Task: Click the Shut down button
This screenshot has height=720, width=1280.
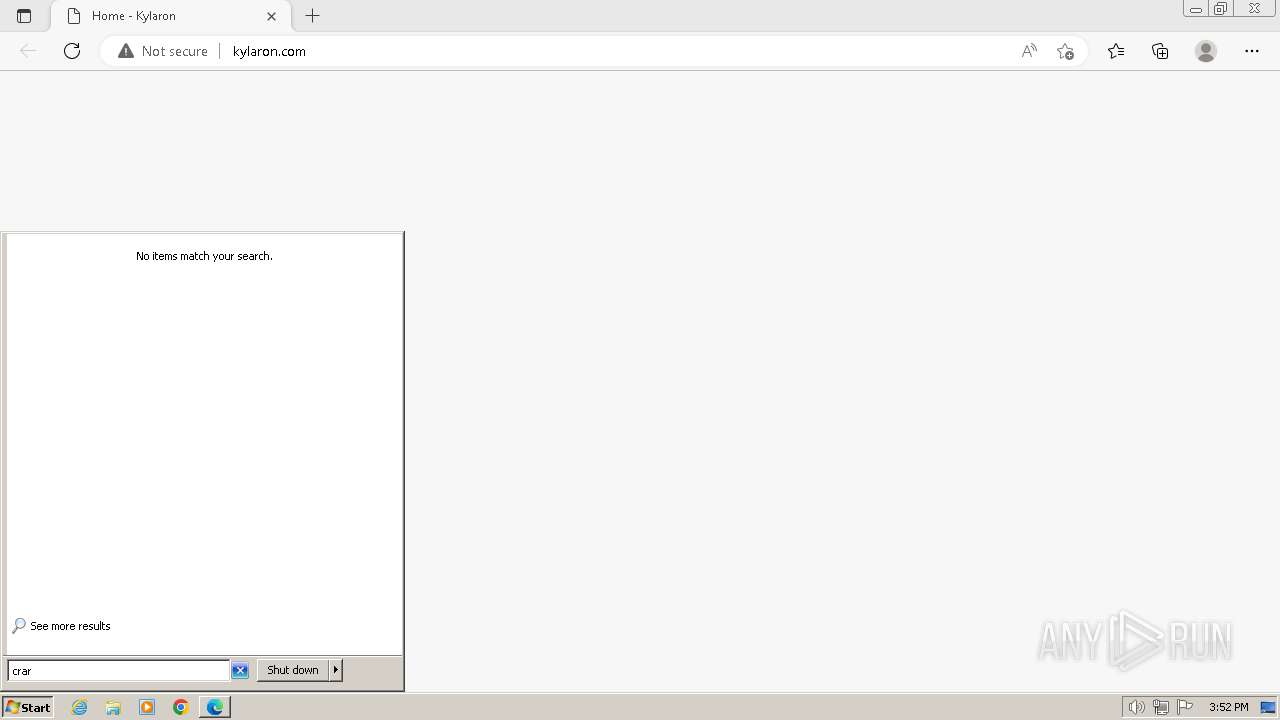Action: (293, 670)
